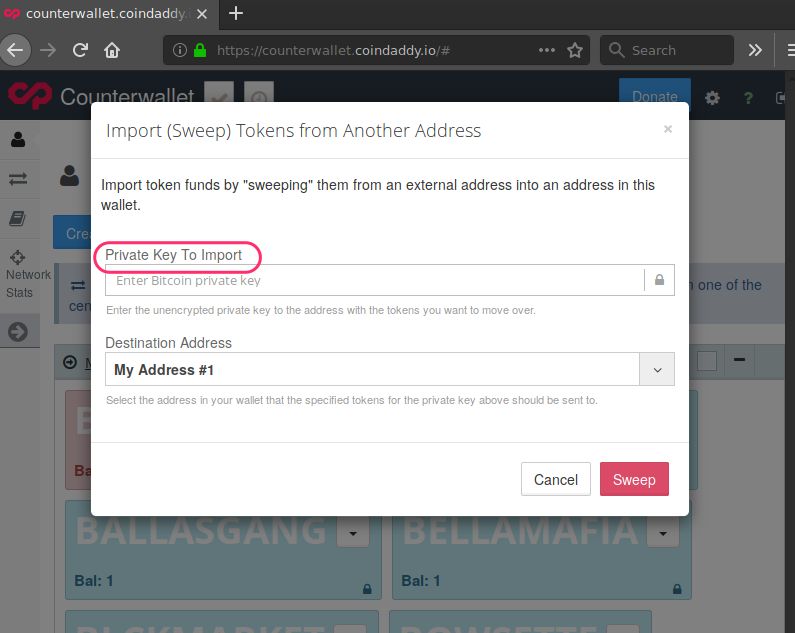795x633 pixels.
Task: Click the browser forward arrow
Action: [48, 50]
